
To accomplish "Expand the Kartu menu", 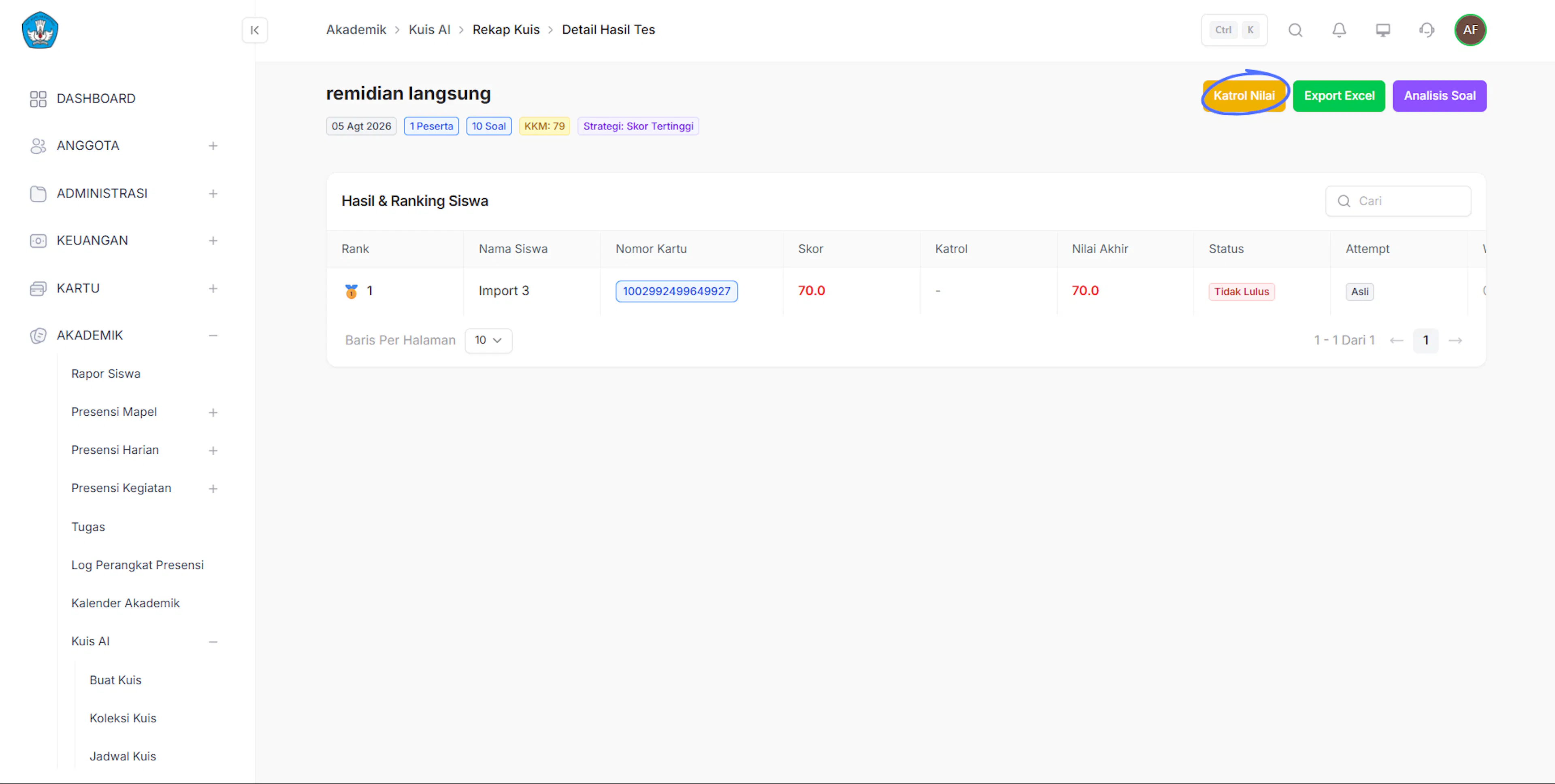I will tap(213, 289).
